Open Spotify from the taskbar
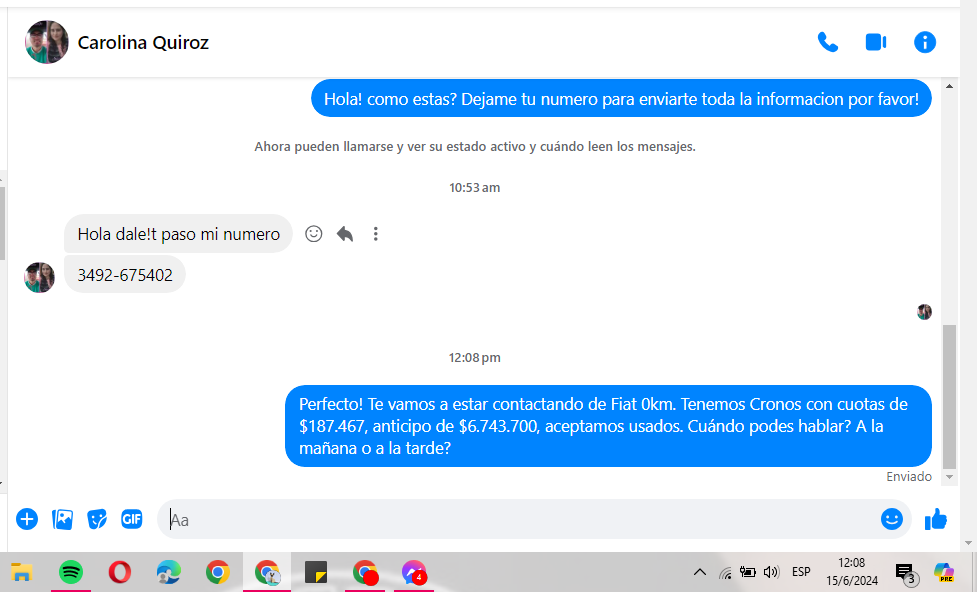 click(x=70, y=573)
